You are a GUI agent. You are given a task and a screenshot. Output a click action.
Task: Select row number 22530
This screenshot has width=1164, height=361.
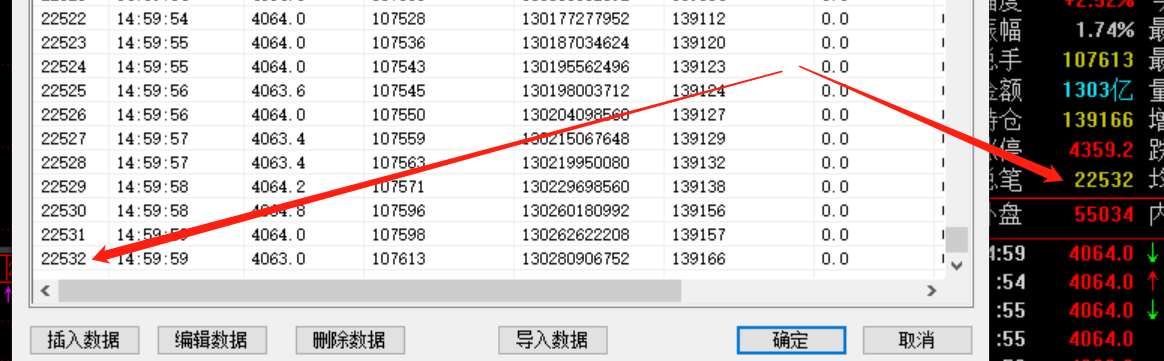[x=64, y=210]
